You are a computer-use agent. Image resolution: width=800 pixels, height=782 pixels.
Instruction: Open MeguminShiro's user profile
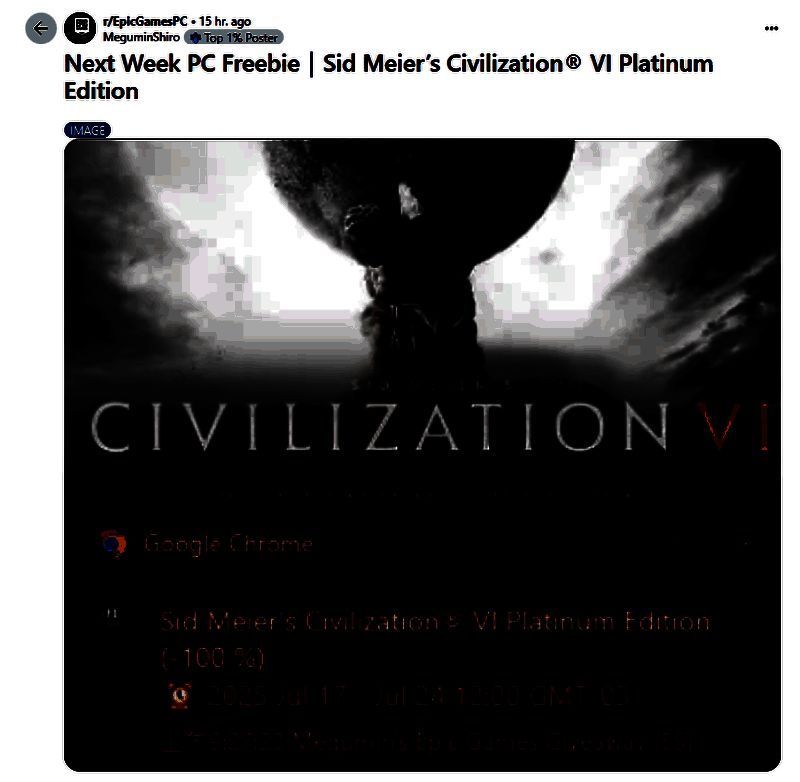pyautogui.click(x=141, y=37)
